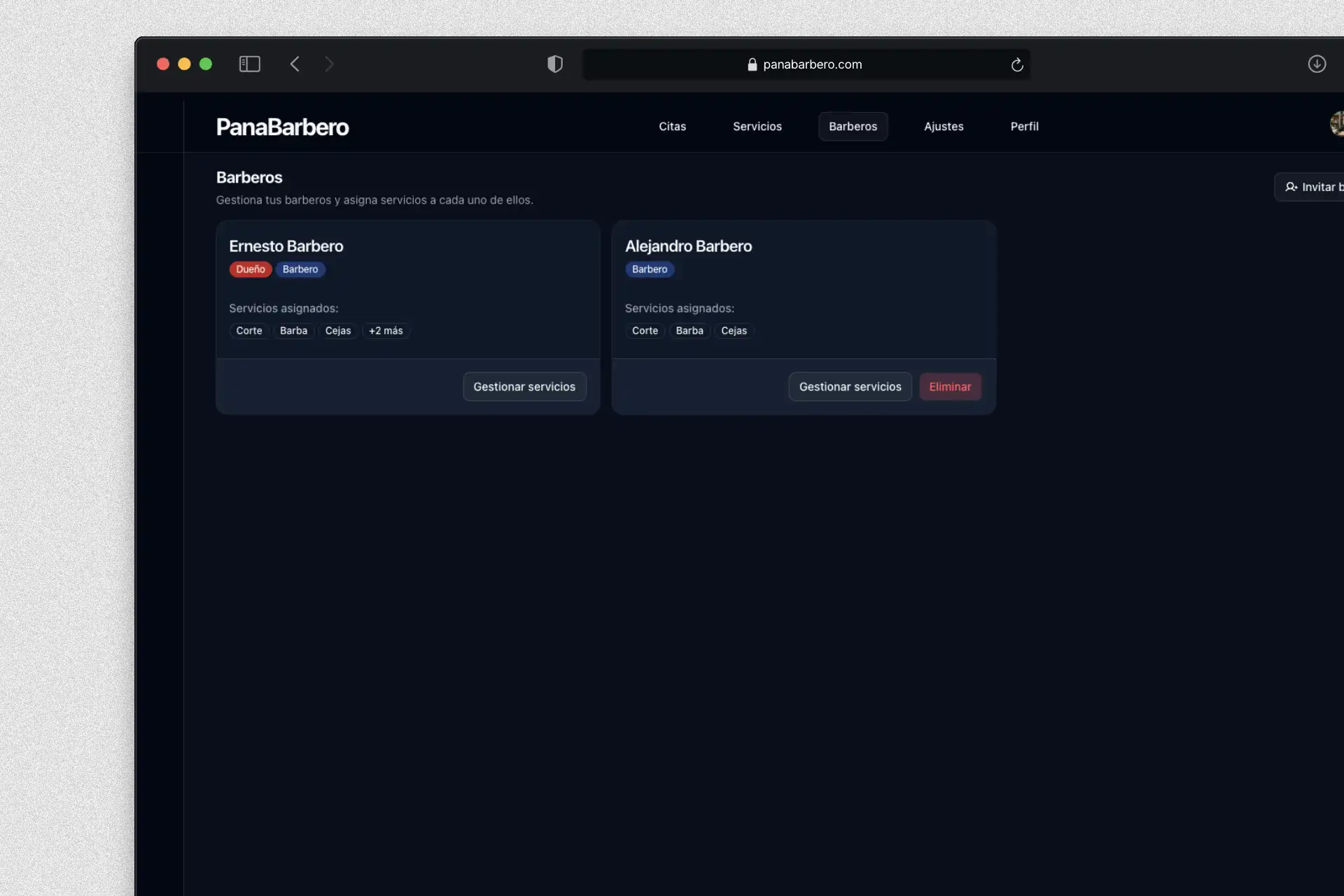The image size is (1344, 896).
Task: Focus the panabarbero.com address field
Action: [806, 64]
